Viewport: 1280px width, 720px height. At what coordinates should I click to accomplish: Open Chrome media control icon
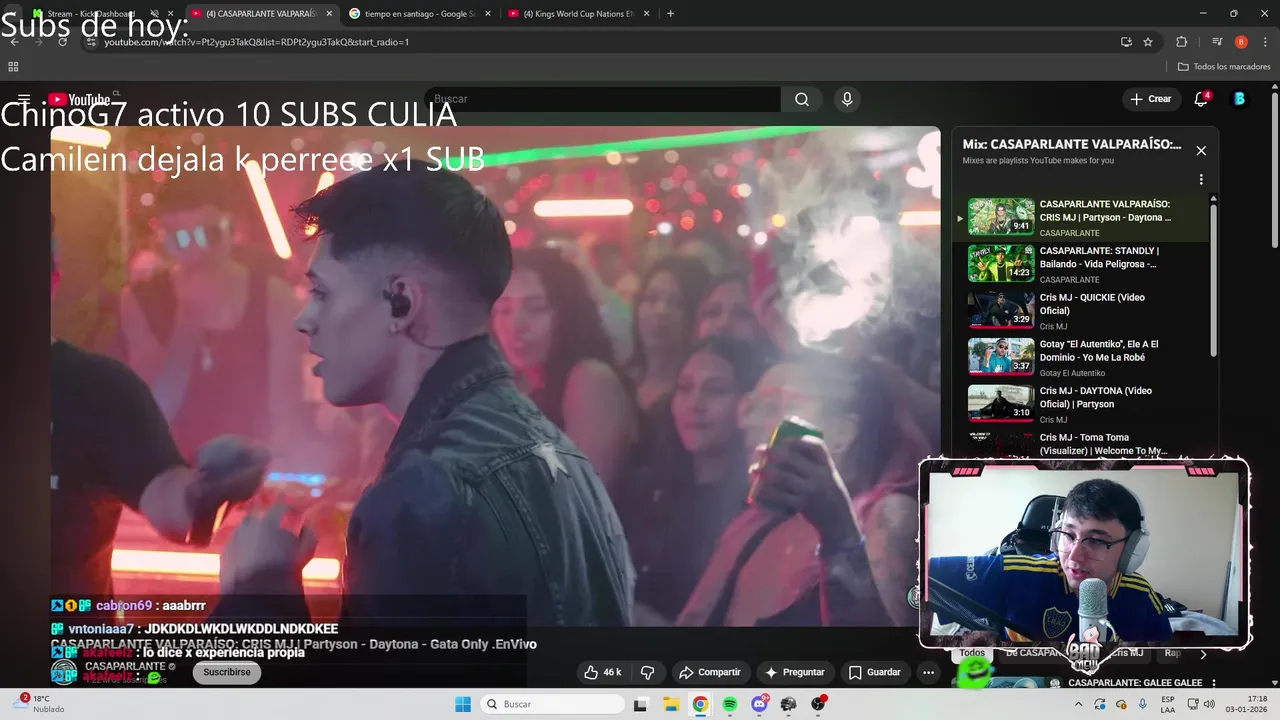1217,42
